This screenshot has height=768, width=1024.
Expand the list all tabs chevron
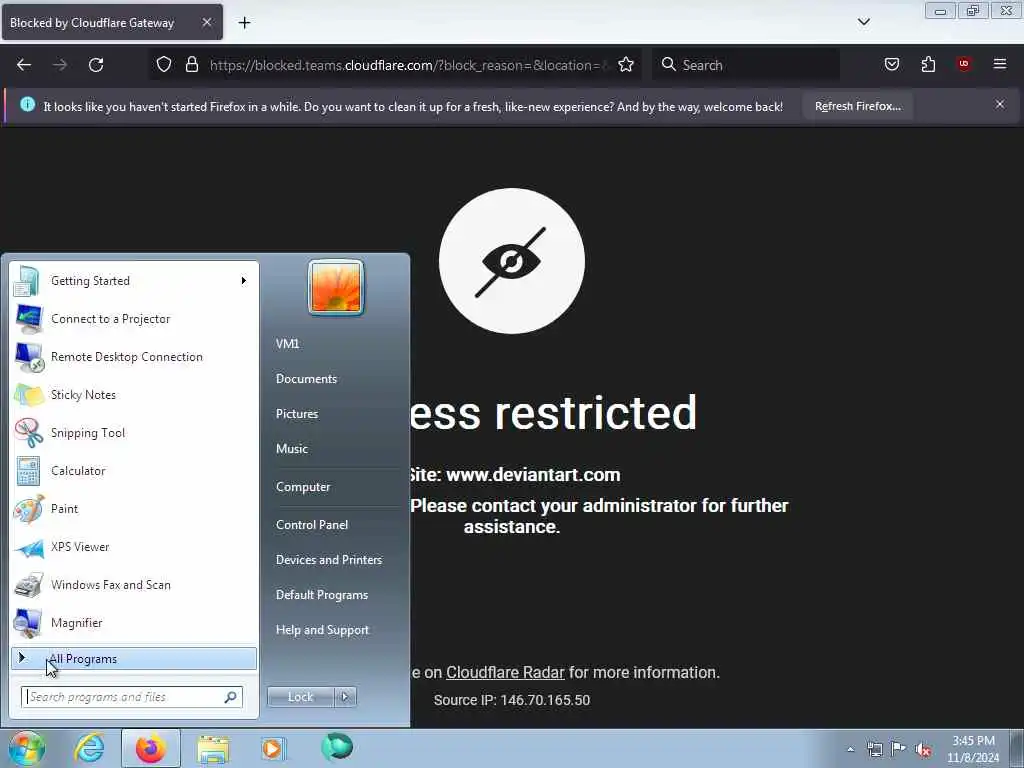point(863,22)
